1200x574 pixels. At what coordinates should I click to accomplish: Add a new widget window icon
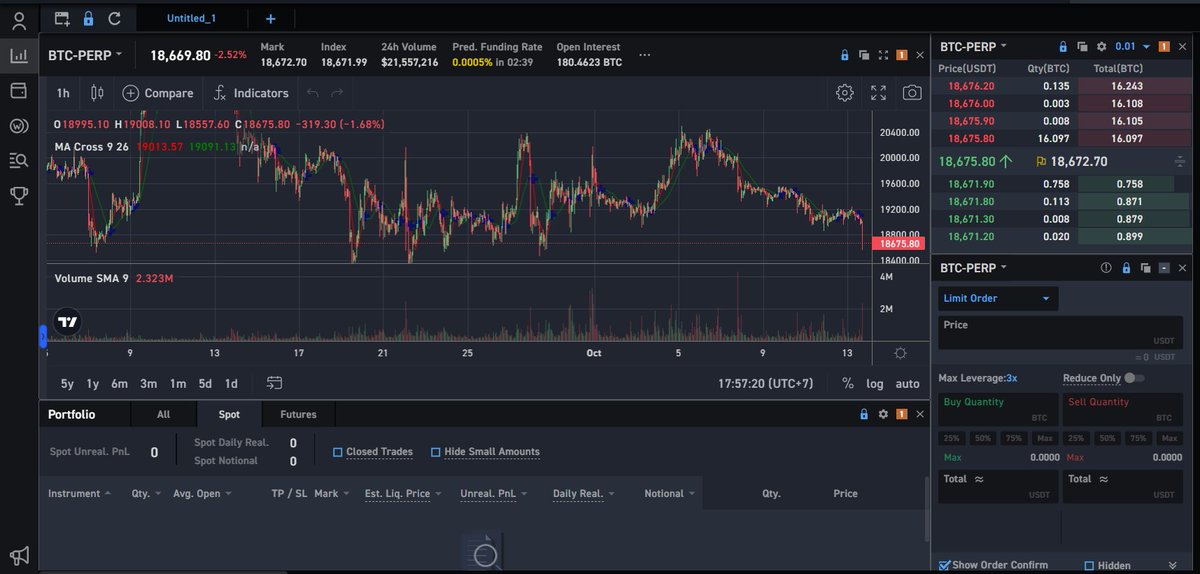pos(62,18)
